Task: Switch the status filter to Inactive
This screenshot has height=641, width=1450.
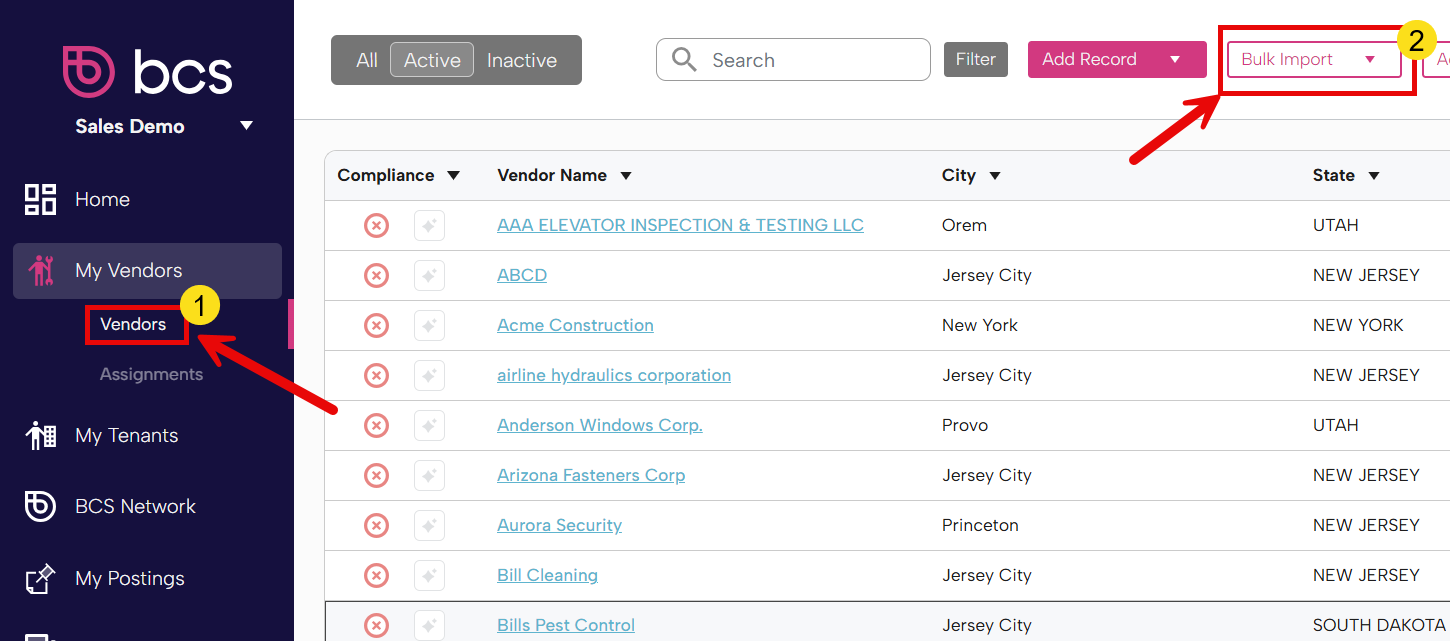Action: click(x=521, y=60)
